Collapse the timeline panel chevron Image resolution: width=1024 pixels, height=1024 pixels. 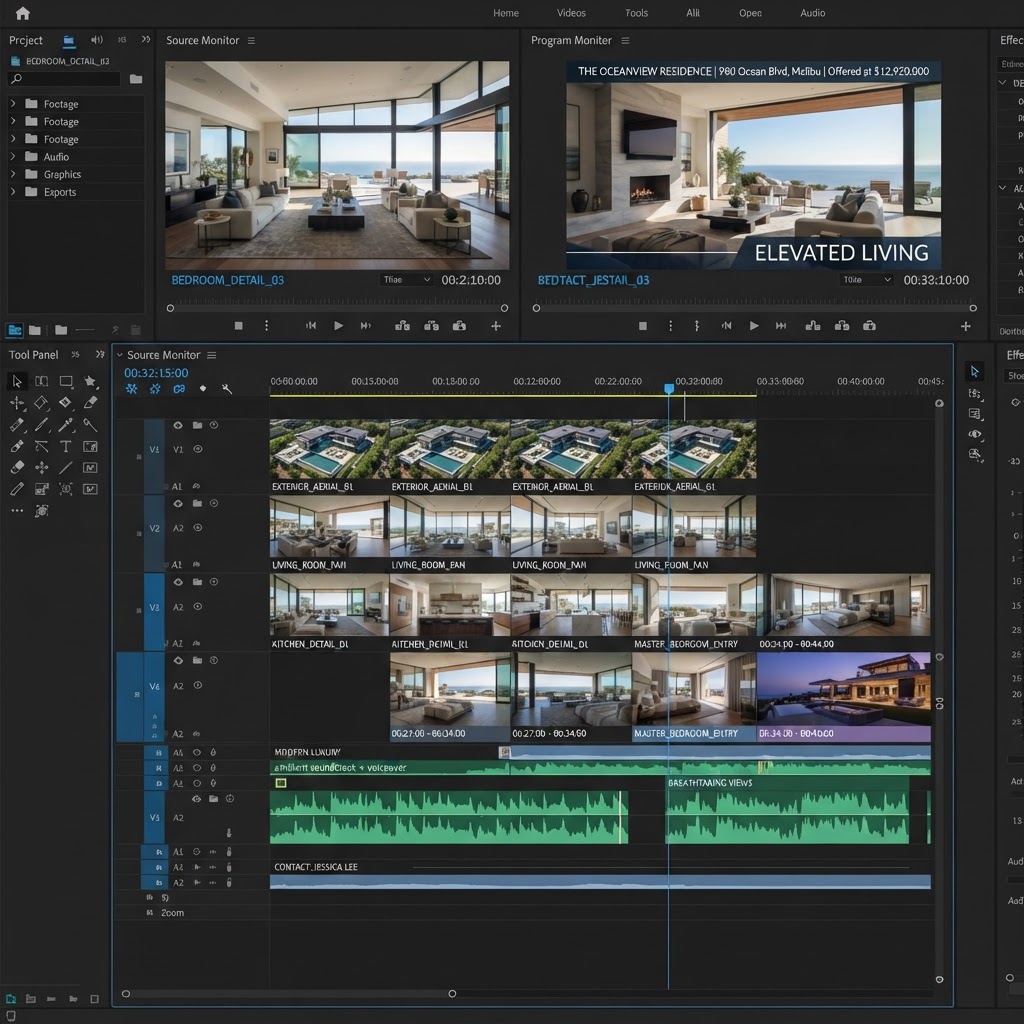[120, 355]
